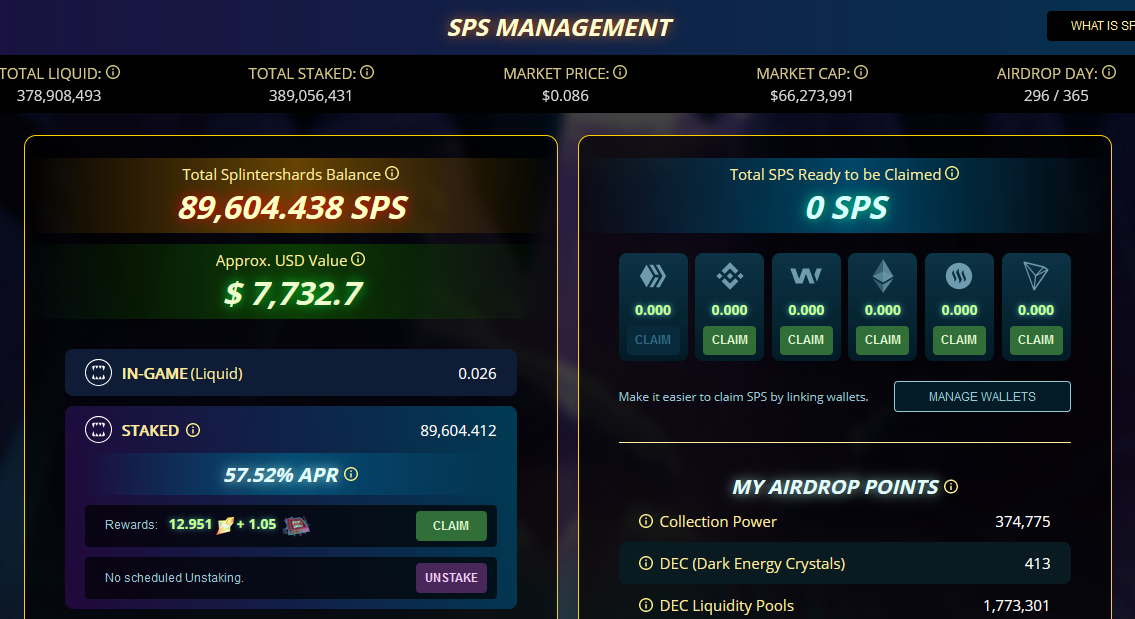
Task: Click the Staked SPS token icon
Action: (x=98, y=430)
